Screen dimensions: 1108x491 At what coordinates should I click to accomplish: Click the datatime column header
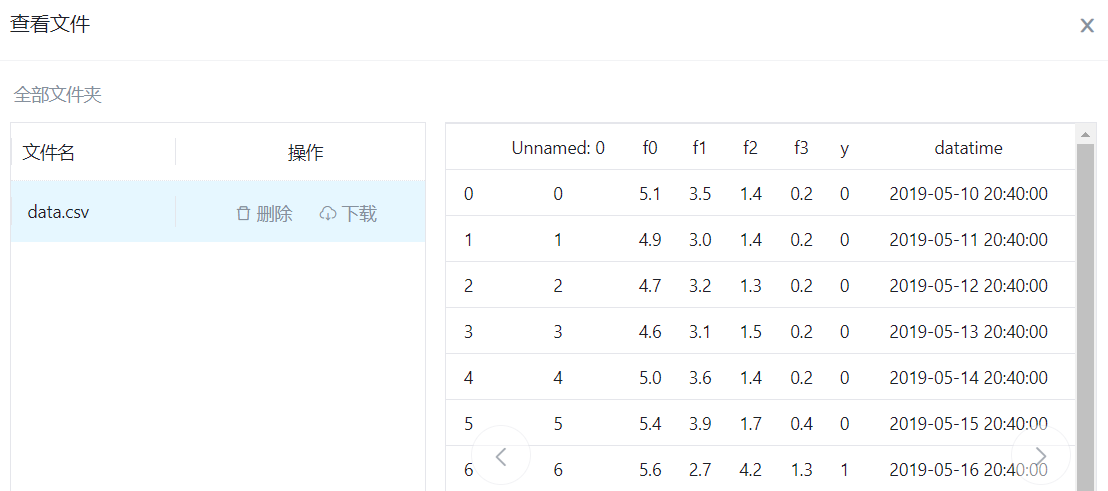pos(968,148)
